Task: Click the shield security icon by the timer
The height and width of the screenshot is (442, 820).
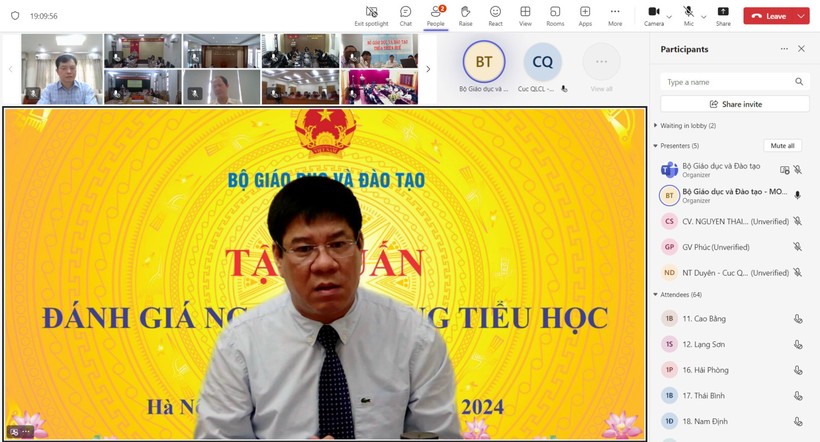Action: 15,16
